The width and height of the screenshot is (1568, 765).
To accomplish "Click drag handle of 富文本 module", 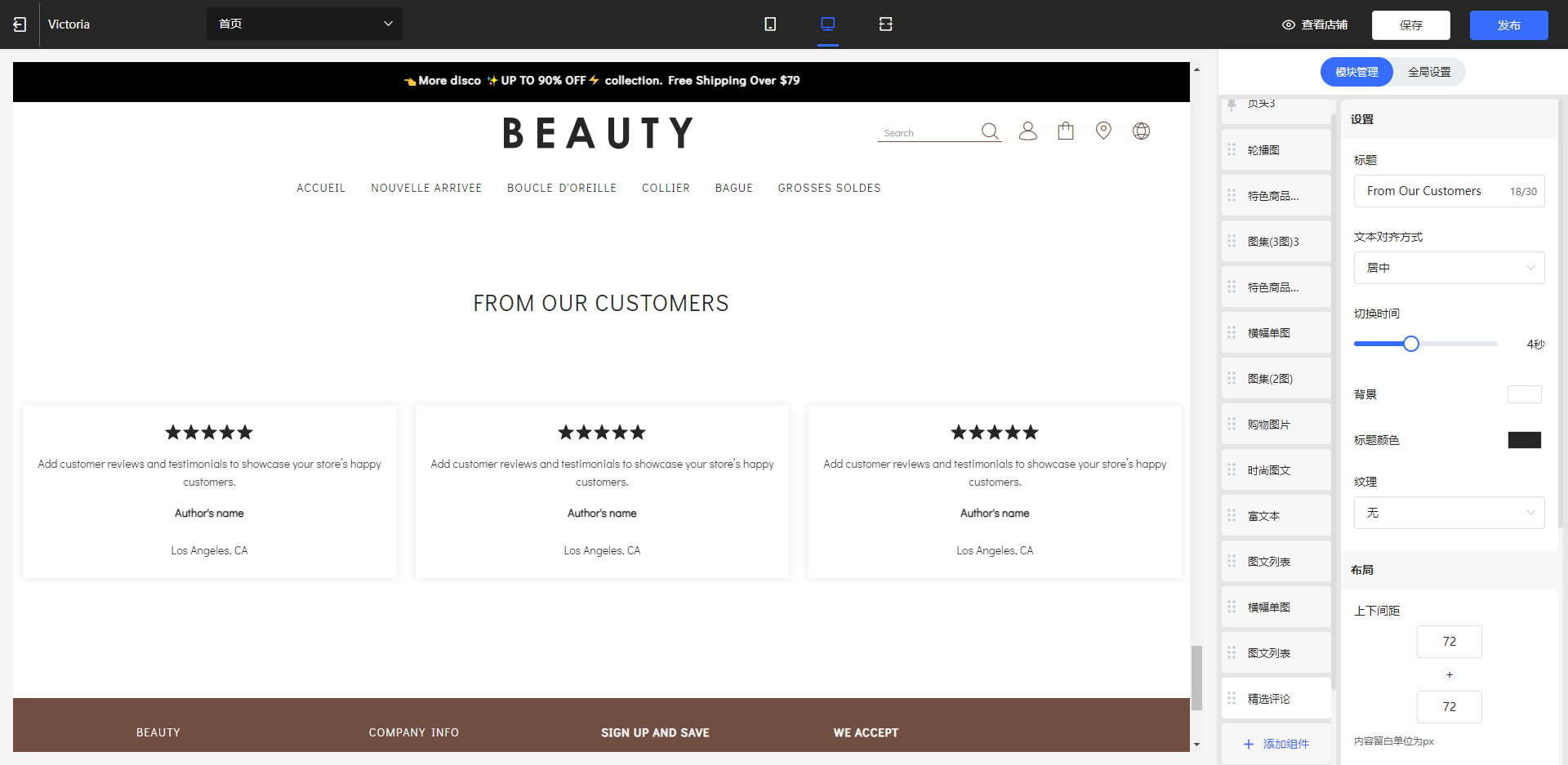I will coord(1232,516).
